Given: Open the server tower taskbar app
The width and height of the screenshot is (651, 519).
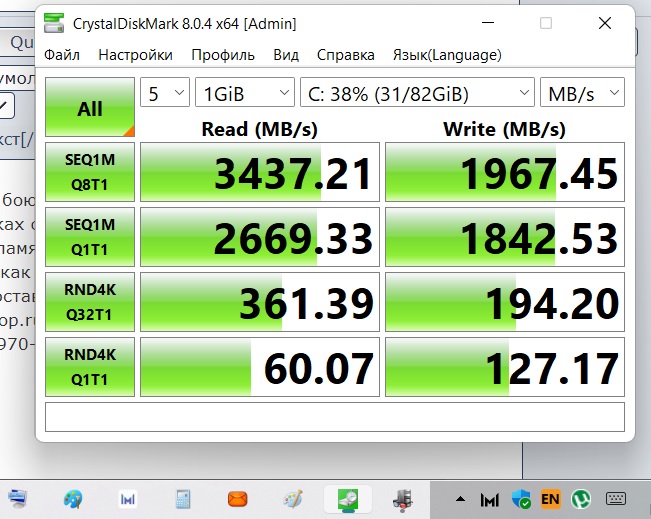Looking at the screenshot, I should [x=403, y=499].
